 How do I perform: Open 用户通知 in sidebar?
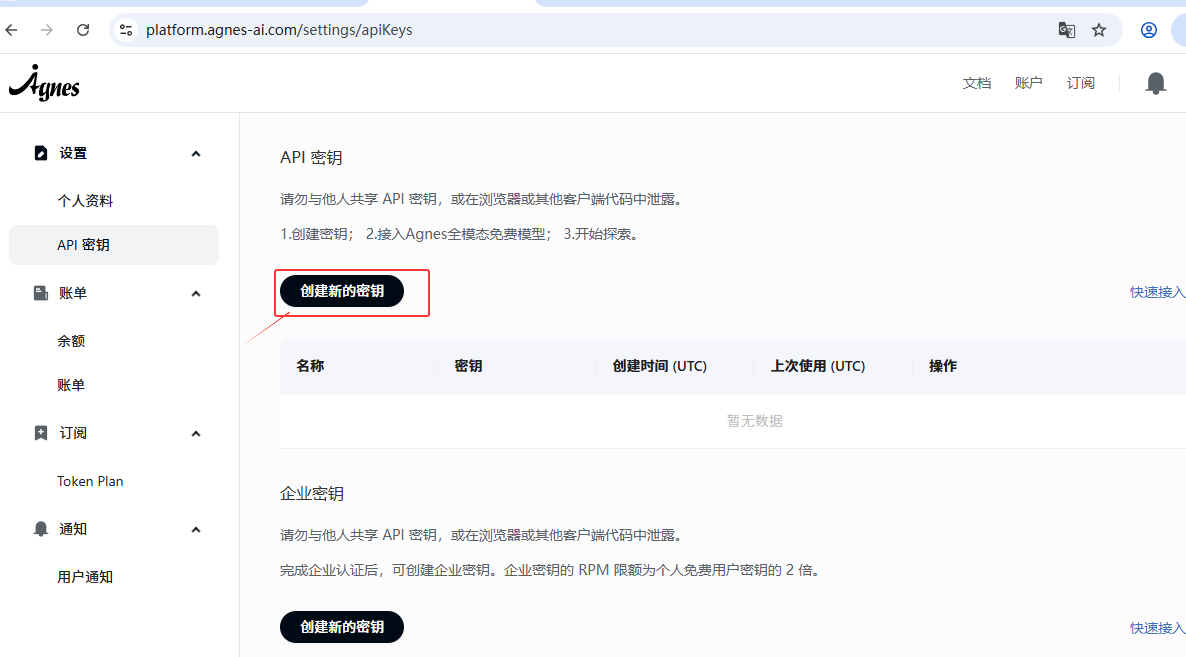(85, 577)
